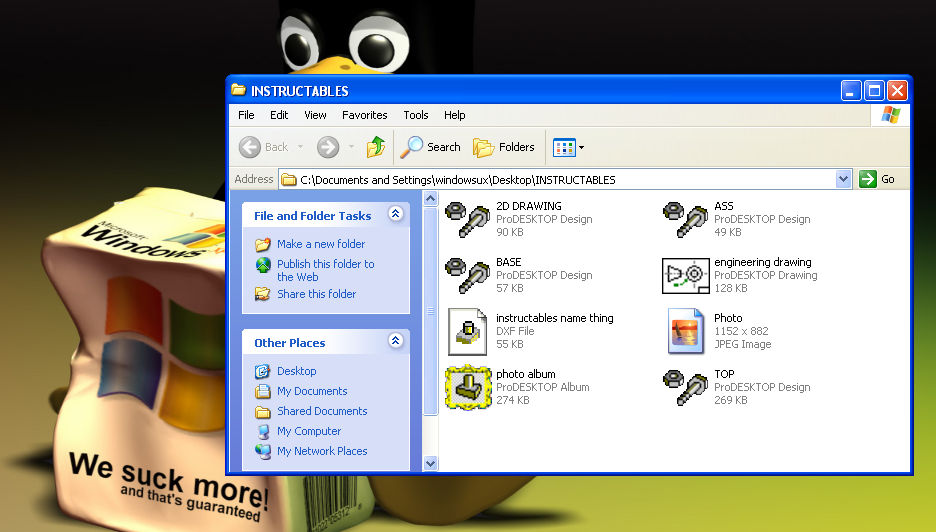Go to Desktop in Other Places
The width and height of the screenshot is (936, 532).
point(297,371)
